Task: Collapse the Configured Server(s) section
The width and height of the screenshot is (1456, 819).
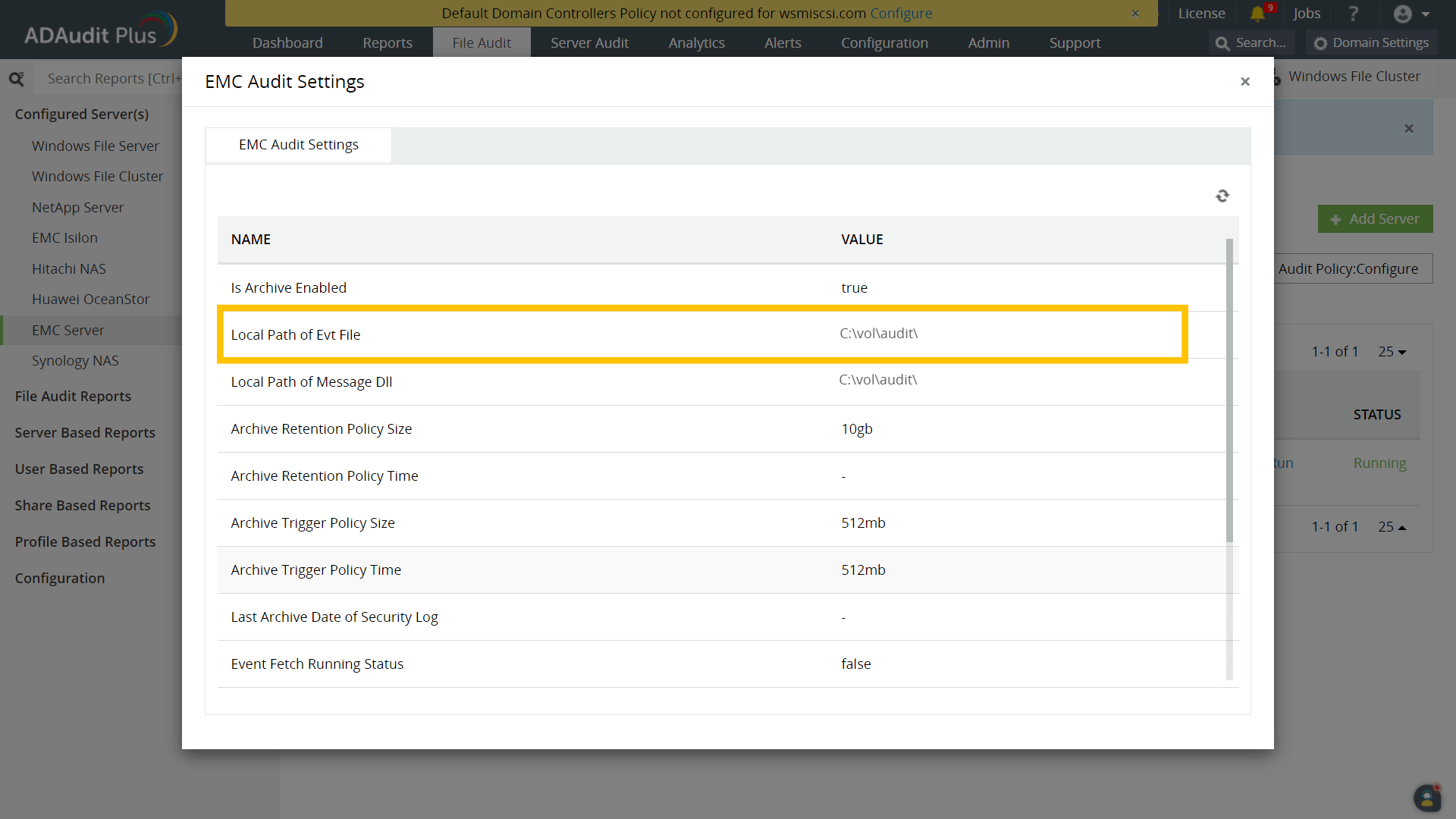Action: 81,114
